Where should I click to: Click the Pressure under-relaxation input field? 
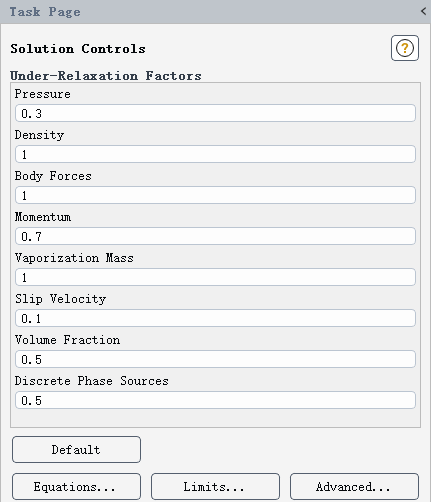coord(215,113)
